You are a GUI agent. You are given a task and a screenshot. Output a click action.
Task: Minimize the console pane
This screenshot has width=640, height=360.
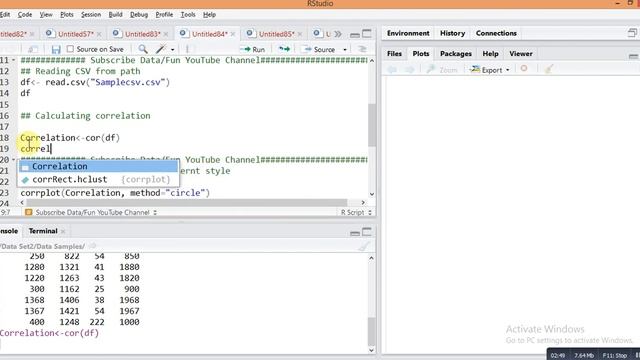click(x=355, y=233)
